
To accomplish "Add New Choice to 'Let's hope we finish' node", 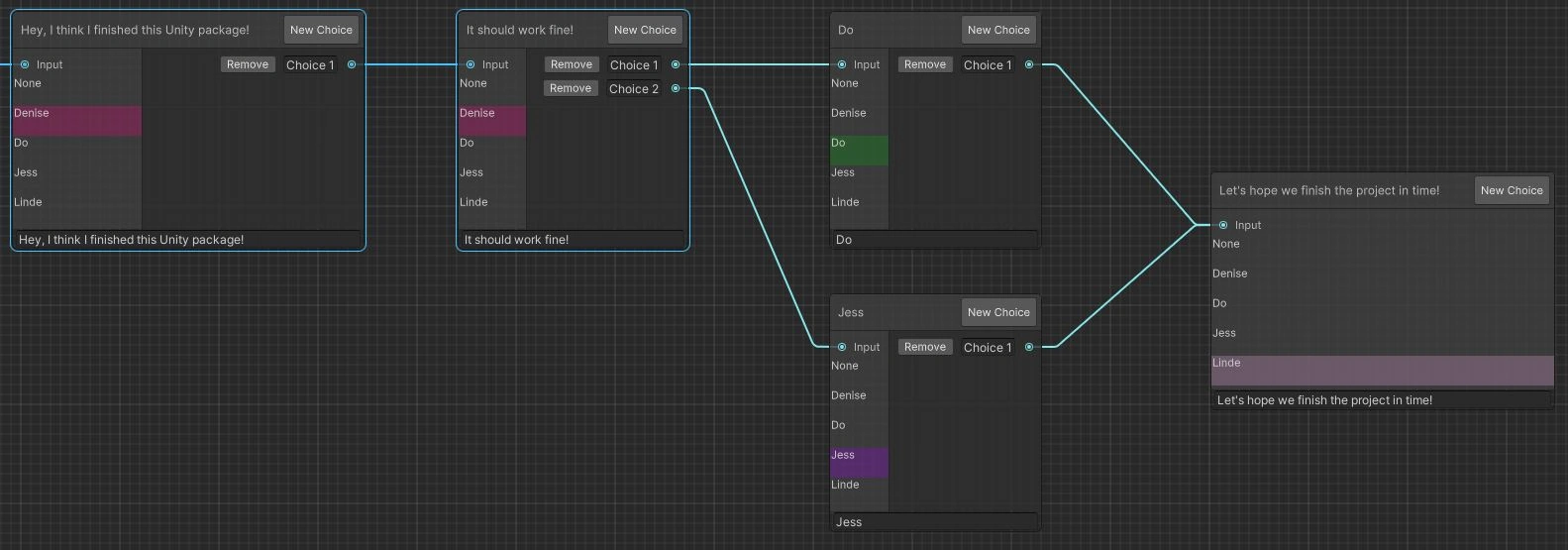I will click(1512, 190).
